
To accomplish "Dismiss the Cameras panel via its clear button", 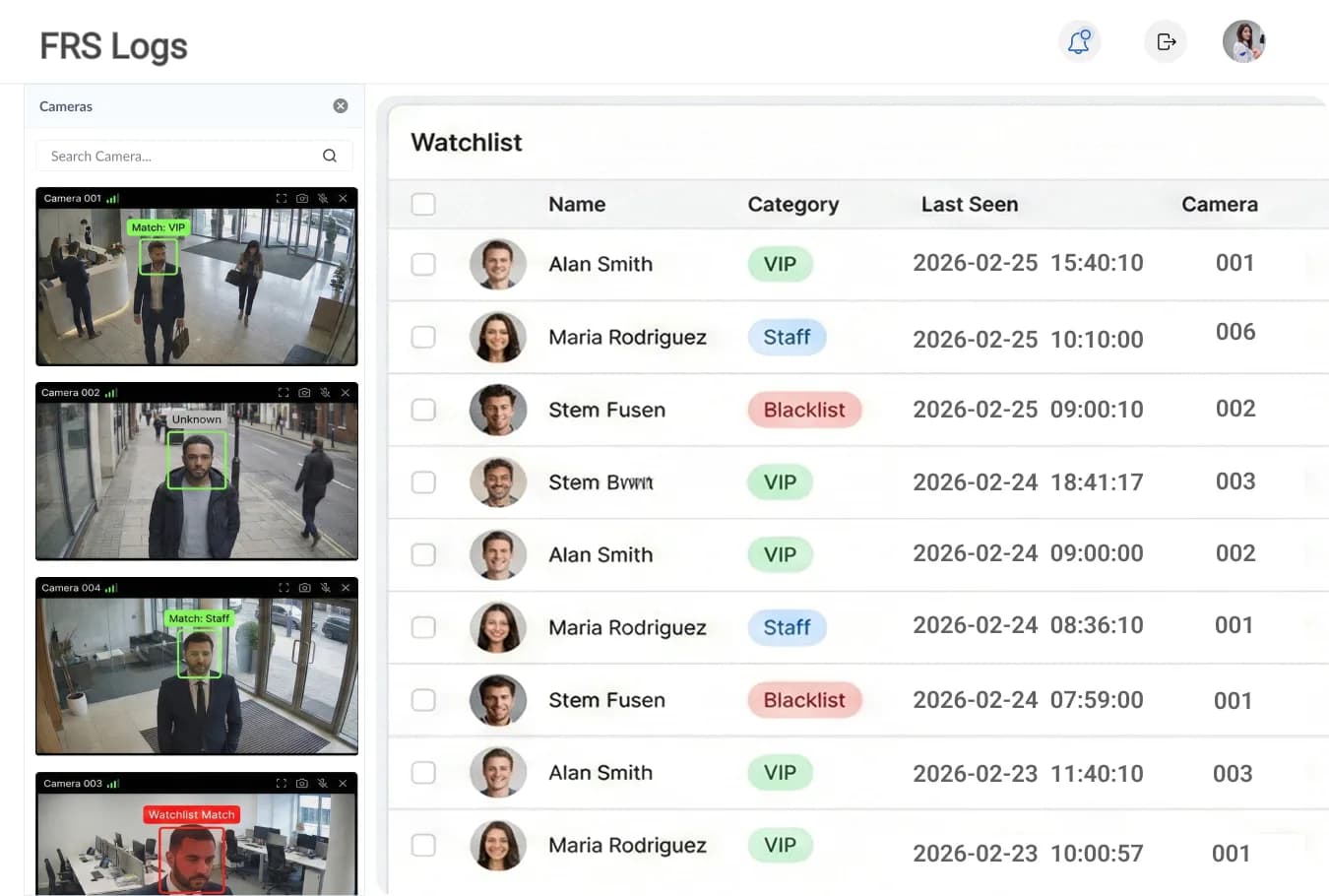I will 340,105.
